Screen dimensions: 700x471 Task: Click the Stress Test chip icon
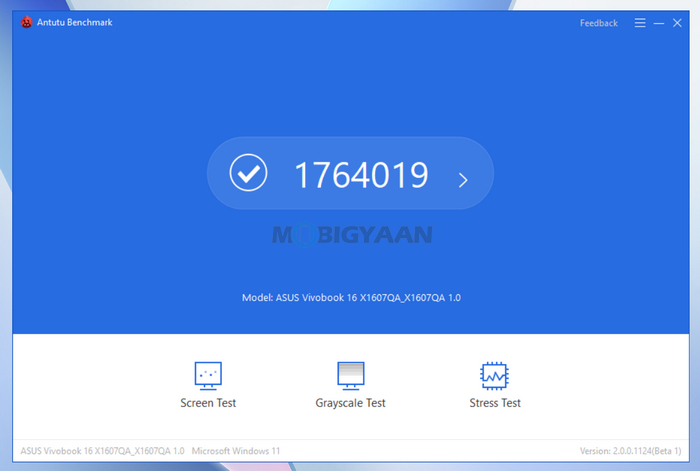[x=494, y=375]
